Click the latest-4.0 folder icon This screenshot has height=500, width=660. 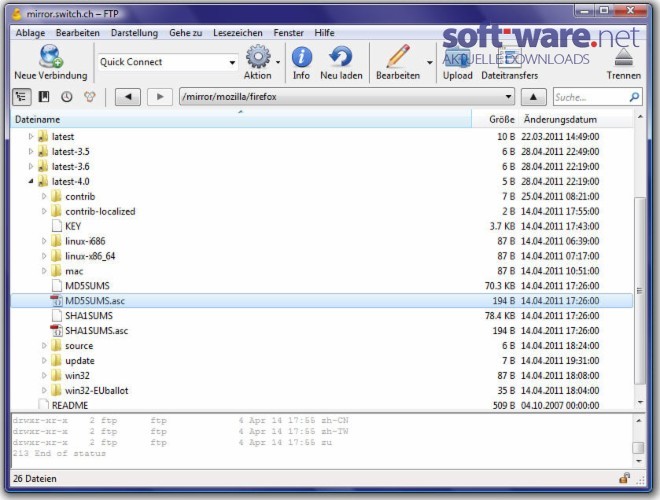[43, 181]
